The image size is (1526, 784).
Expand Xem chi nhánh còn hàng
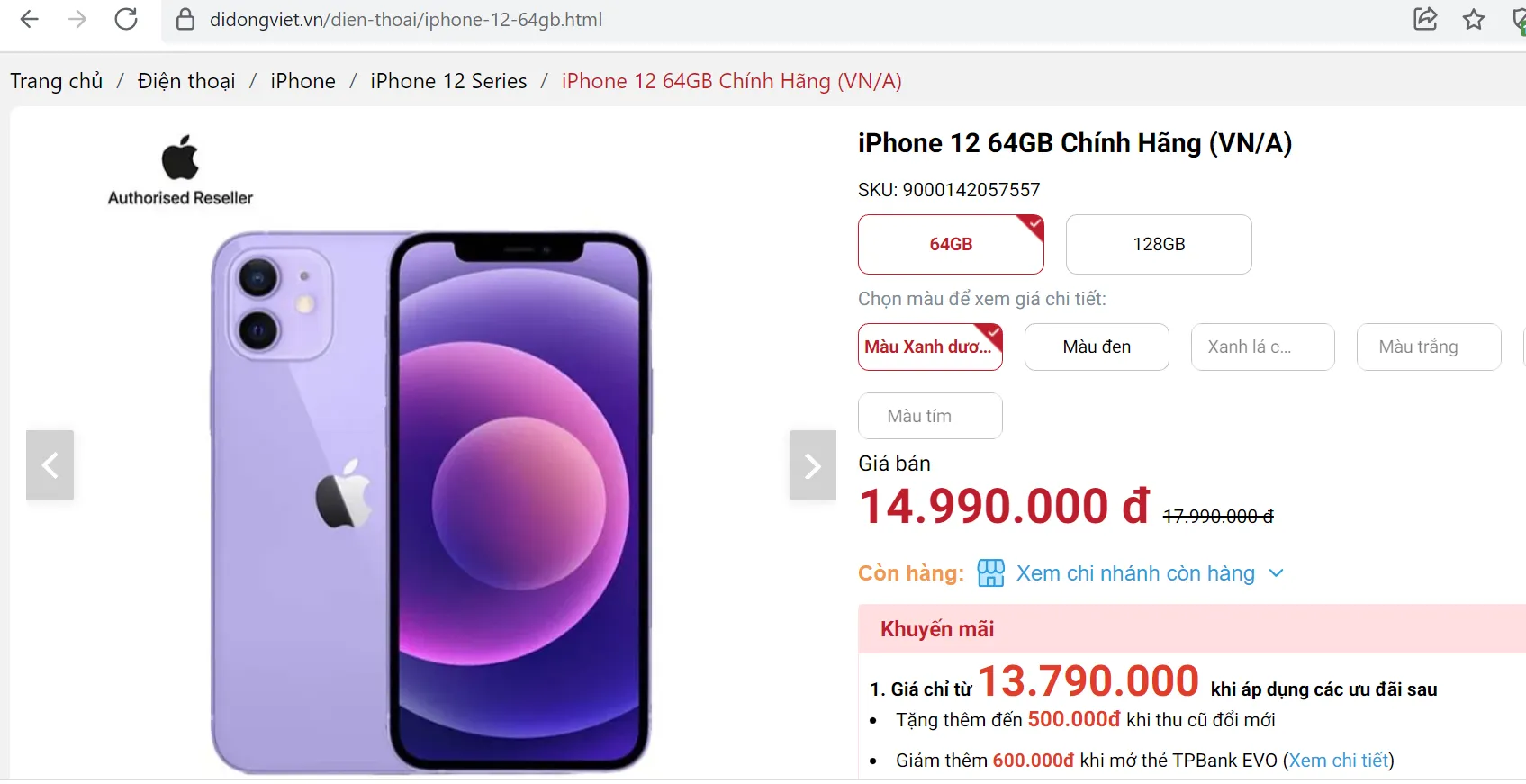coord(1135,572)
